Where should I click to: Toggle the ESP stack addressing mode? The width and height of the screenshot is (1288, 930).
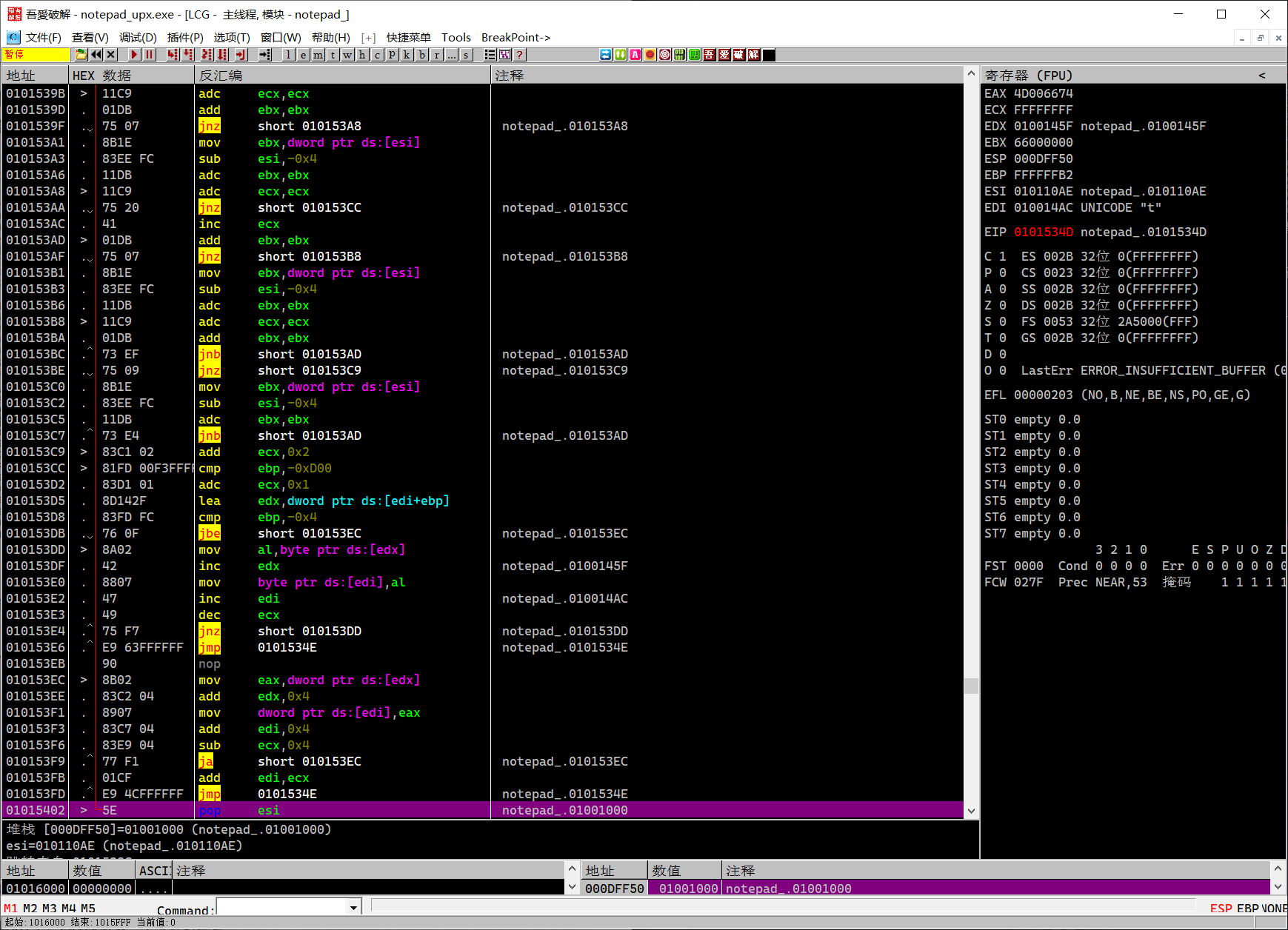[1221, 908]
